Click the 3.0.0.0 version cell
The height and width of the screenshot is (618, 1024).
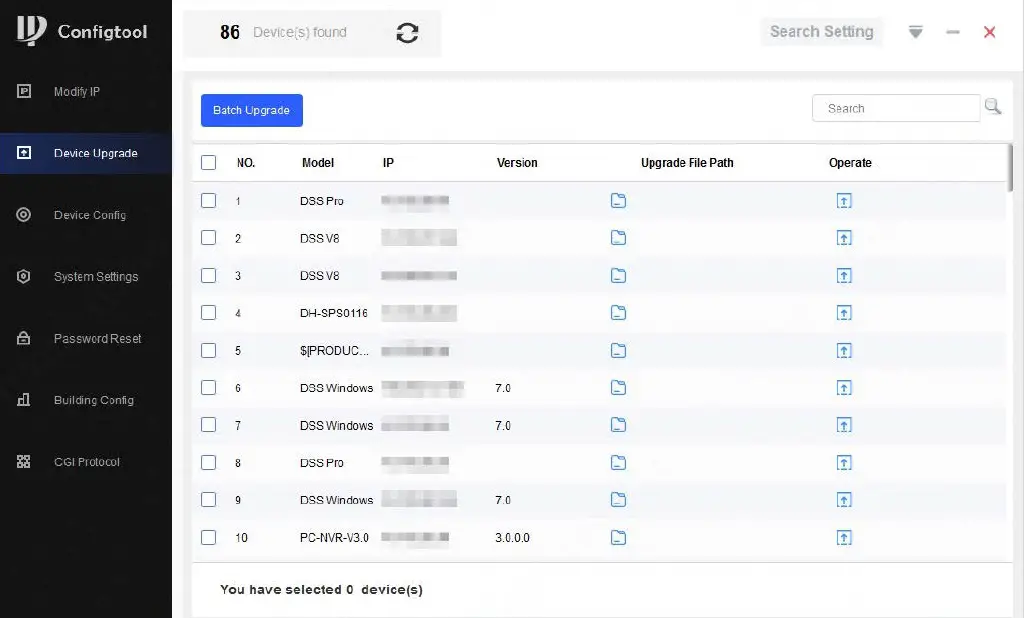pos(512,538)
